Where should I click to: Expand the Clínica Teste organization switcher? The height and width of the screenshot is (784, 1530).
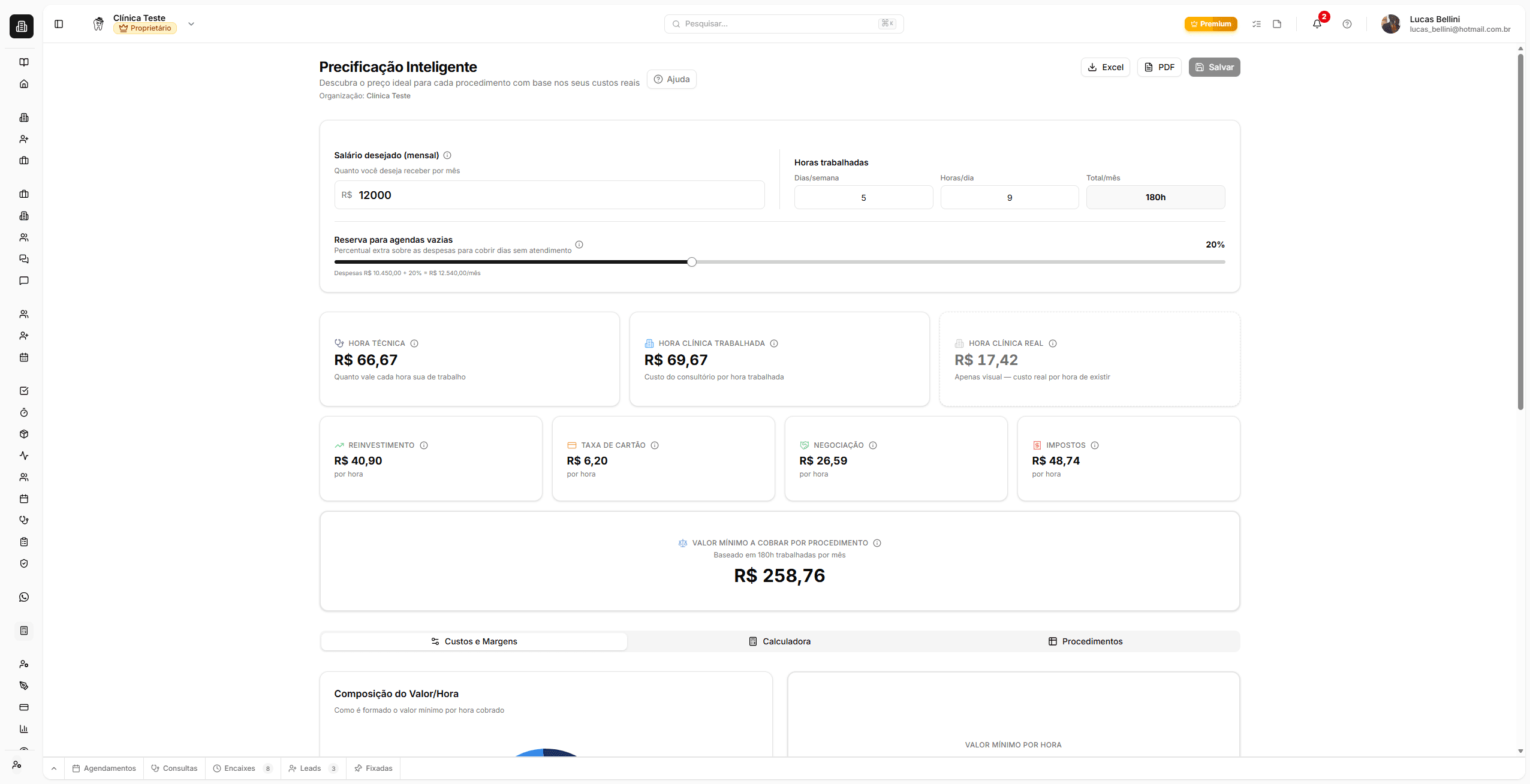[x=191, y=24]
